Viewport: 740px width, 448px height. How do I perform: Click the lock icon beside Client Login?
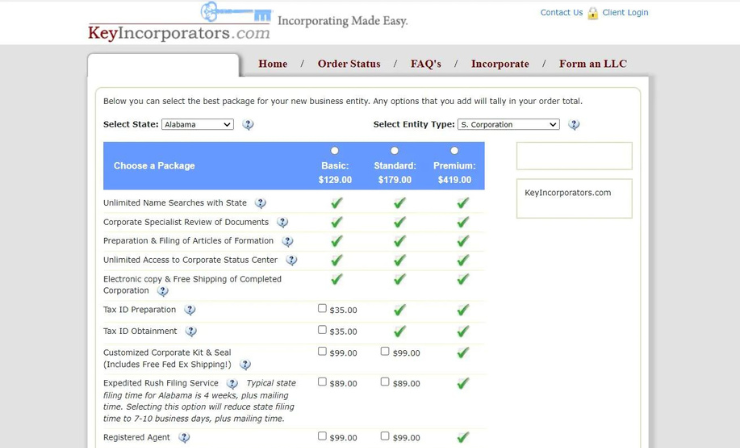point(593,13)
